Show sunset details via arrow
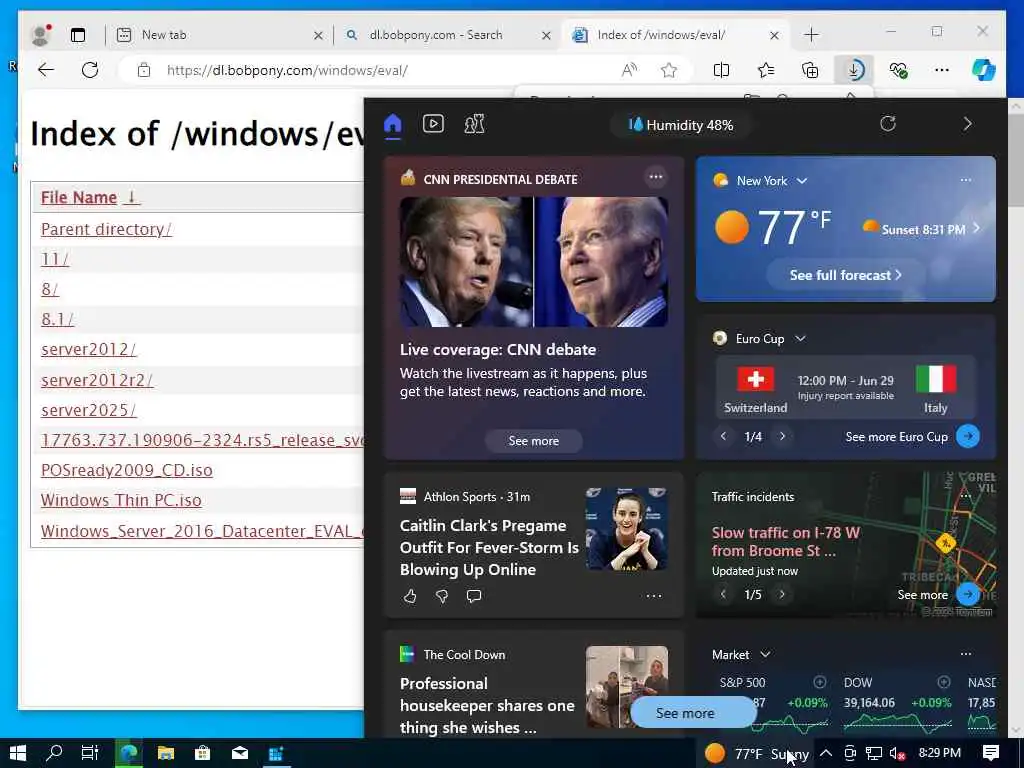 point(976,228)
